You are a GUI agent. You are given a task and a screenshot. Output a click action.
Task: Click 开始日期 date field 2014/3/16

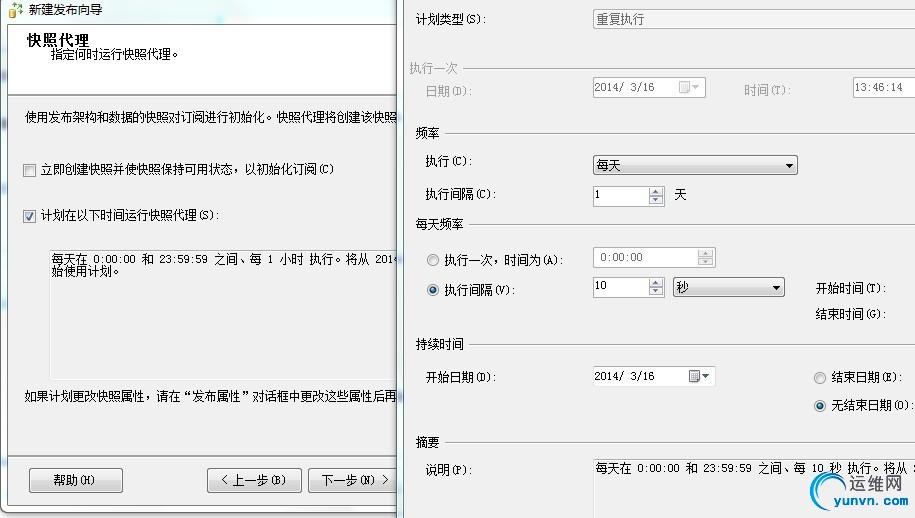[x=654, y=376]
